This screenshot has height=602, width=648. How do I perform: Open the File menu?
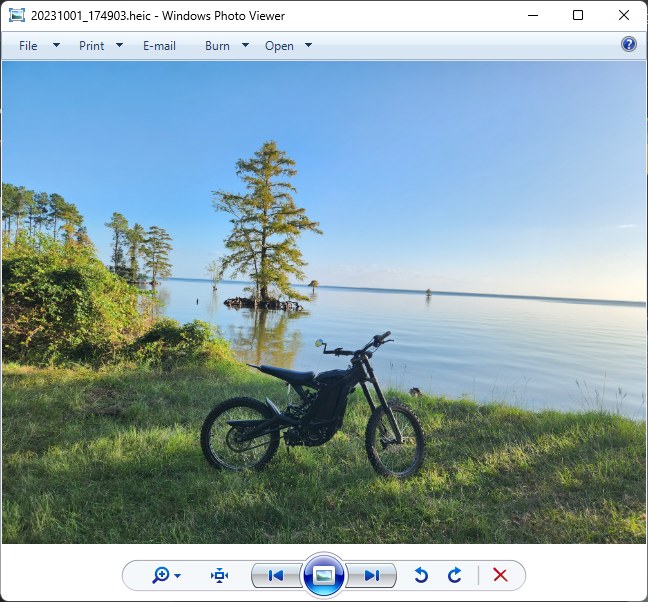(28, 45)
